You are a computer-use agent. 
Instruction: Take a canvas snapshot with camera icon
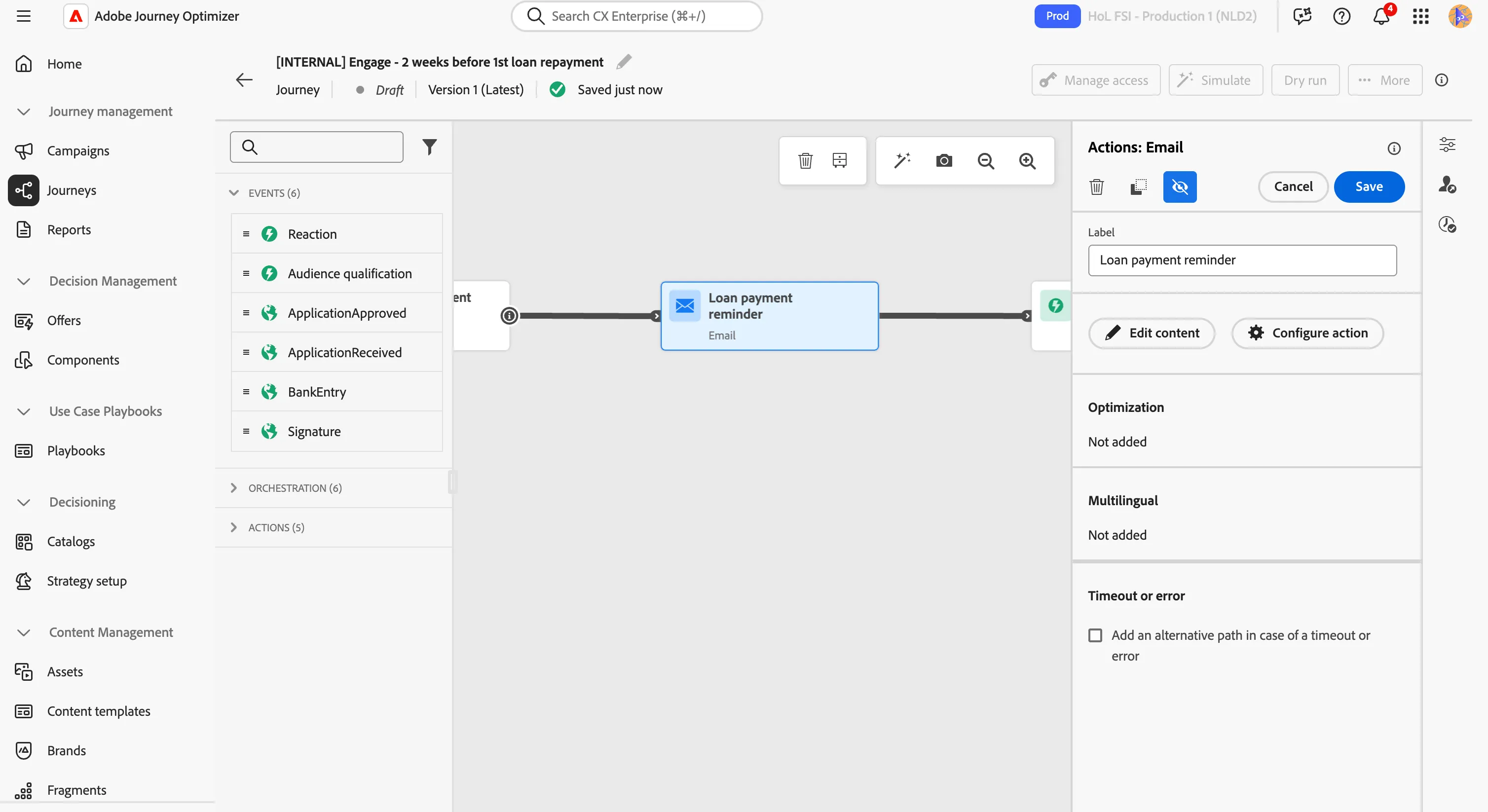944,160
